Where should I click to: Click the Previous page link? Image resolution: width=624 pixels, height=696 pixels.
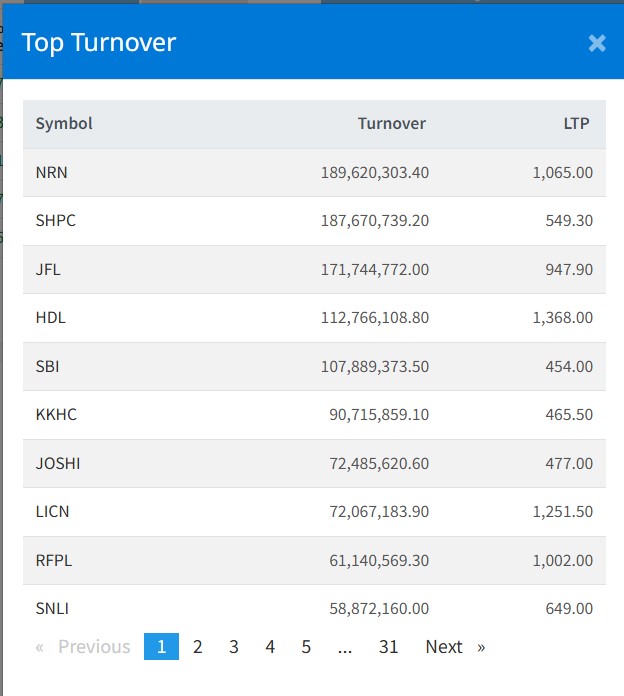pos(84,647)
